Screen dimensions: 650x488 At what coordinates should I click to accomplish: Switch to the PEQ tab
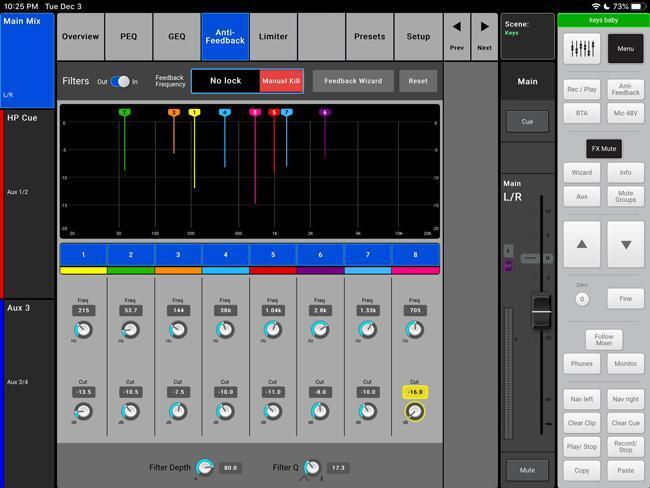pyautogui.click(x=129, y=36)
